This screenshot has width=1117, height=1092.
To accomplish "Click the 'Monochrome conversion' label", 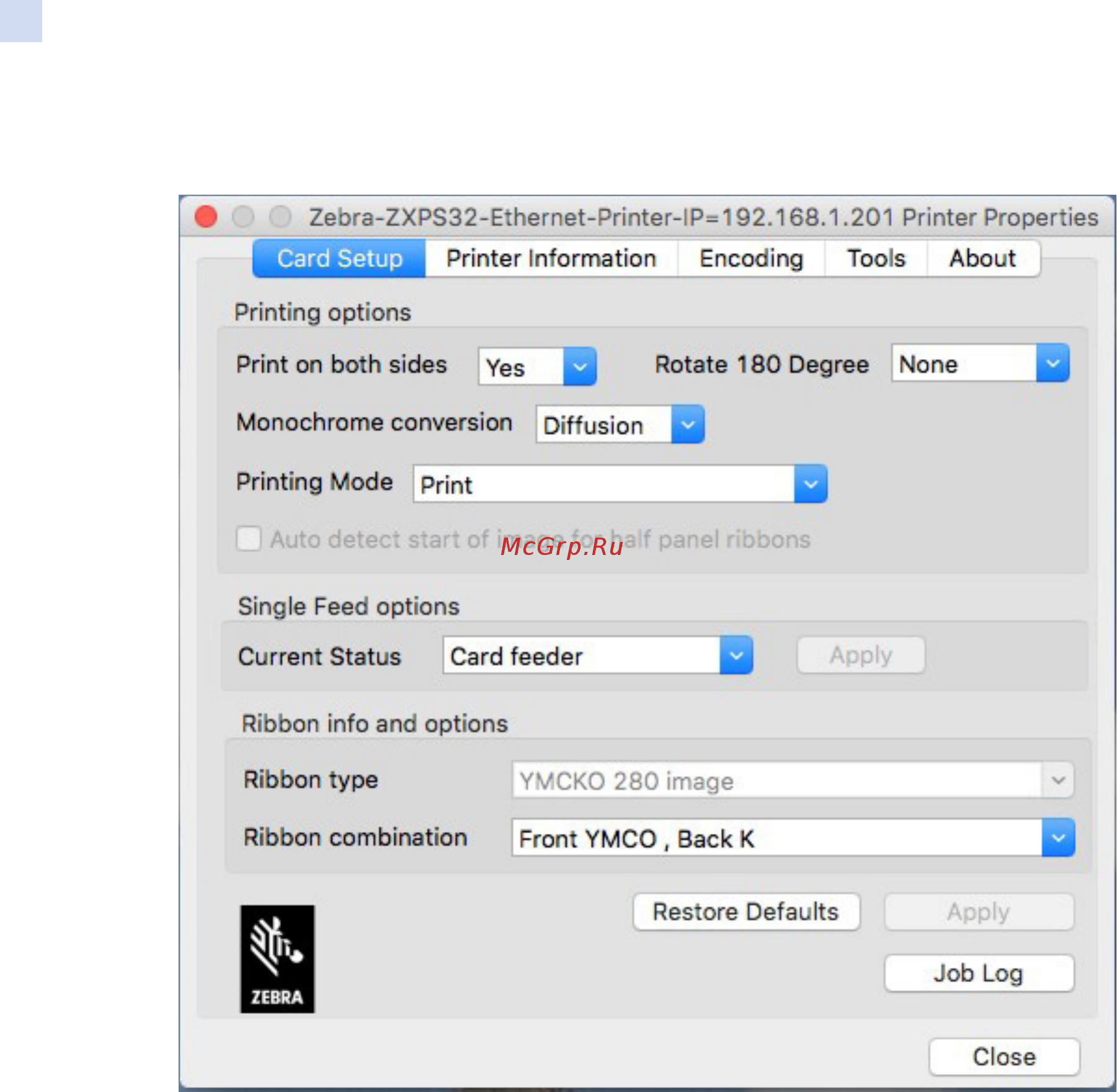I will [375, 422].
